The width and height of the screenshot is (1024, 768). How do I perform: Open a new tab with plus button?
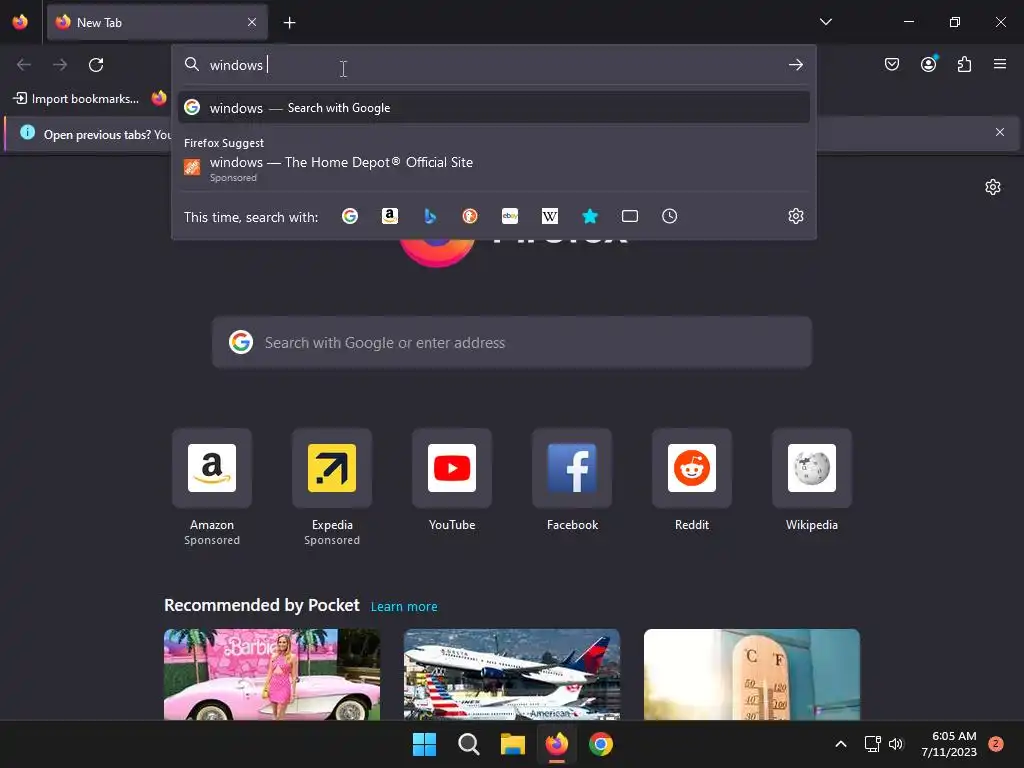[289, 23]
